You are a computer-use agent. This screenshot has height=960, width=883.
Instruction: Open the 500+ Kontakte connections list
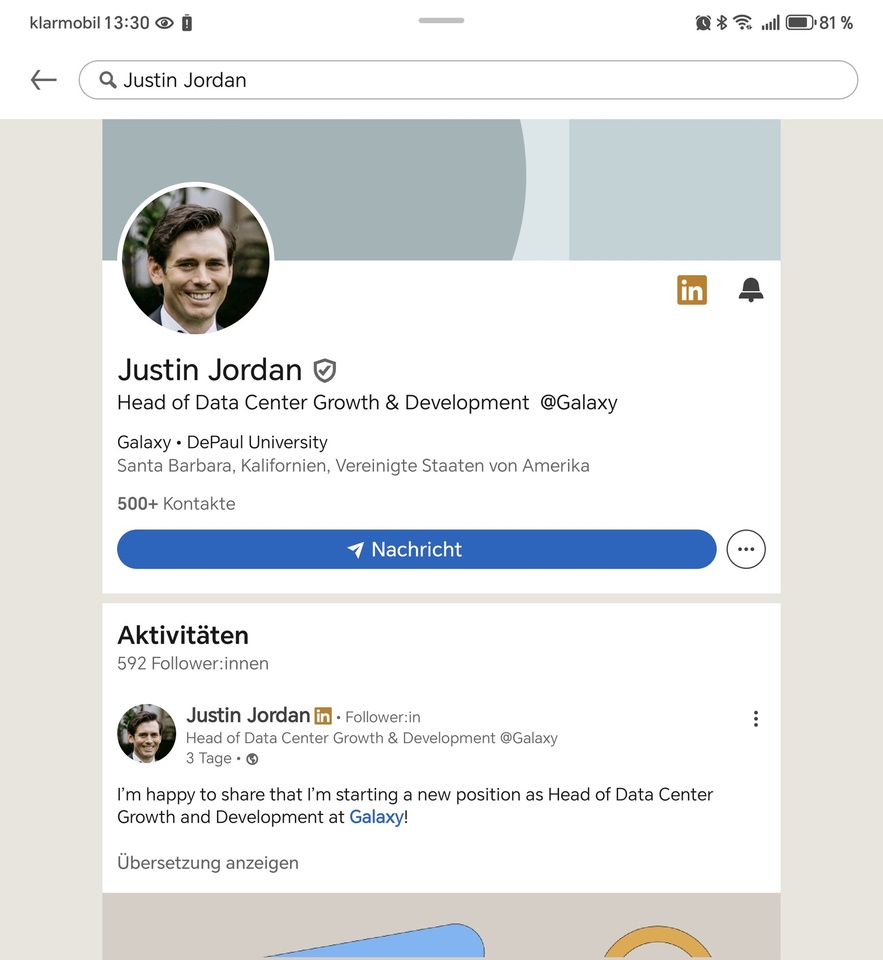point(176,504)
